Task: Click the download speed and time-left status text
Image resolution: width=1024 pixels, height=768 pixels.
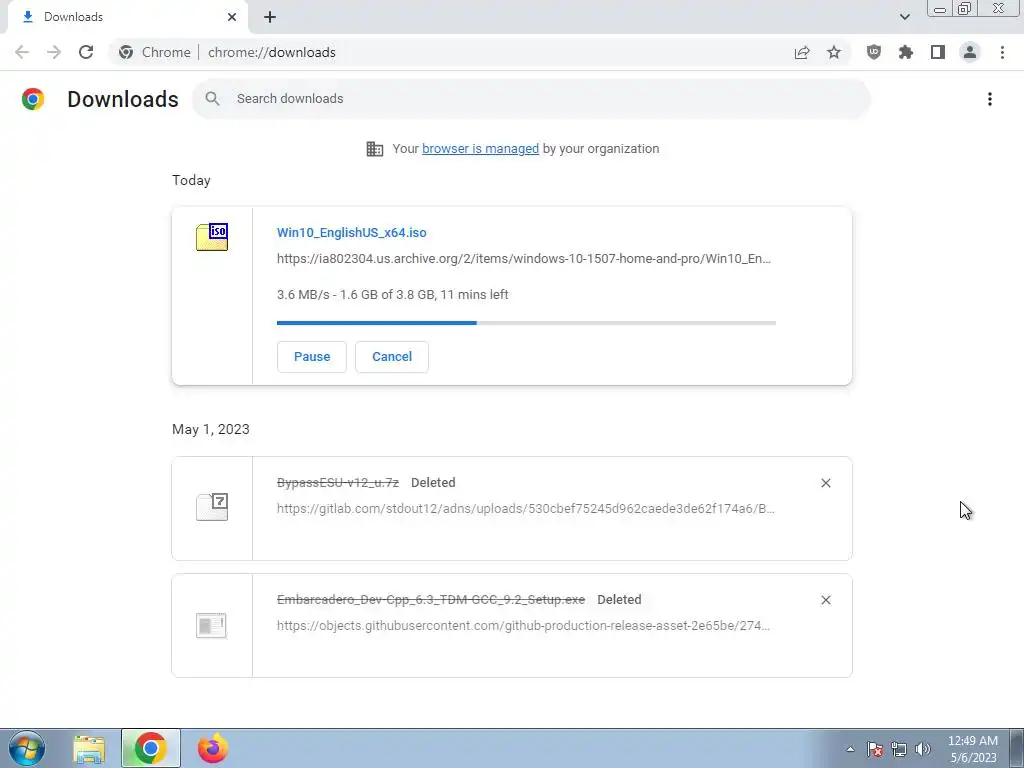Action: point(392,295)
